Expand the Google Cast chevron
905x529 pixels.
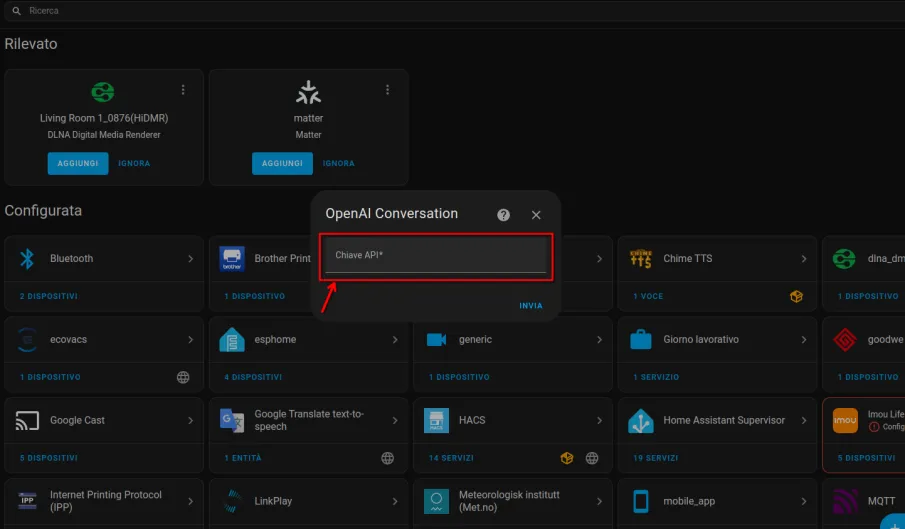click(x=190, y=421)
